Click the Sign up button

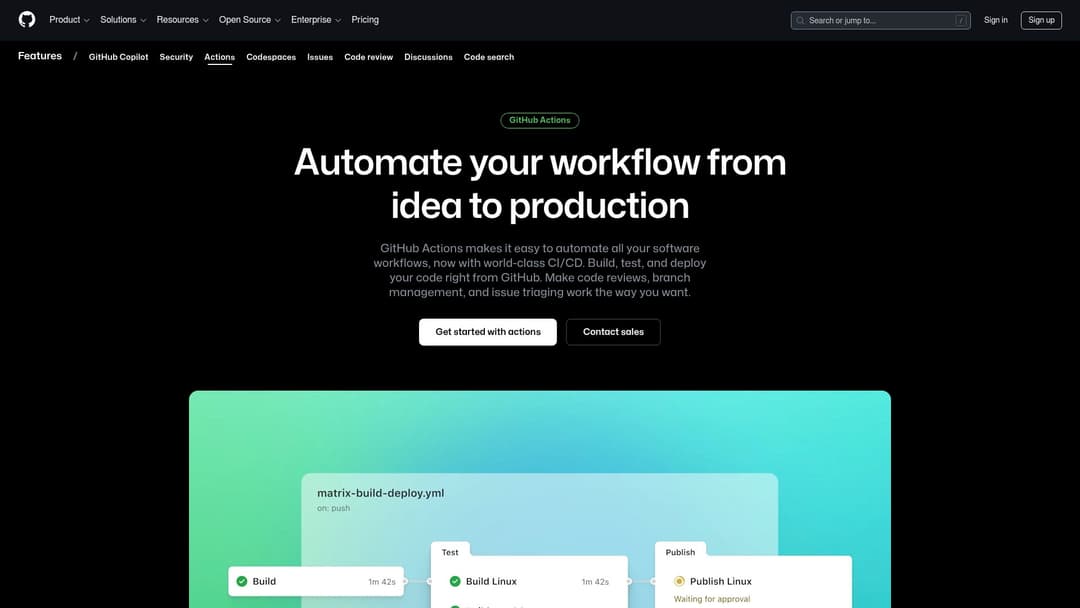coord(1041,20)
